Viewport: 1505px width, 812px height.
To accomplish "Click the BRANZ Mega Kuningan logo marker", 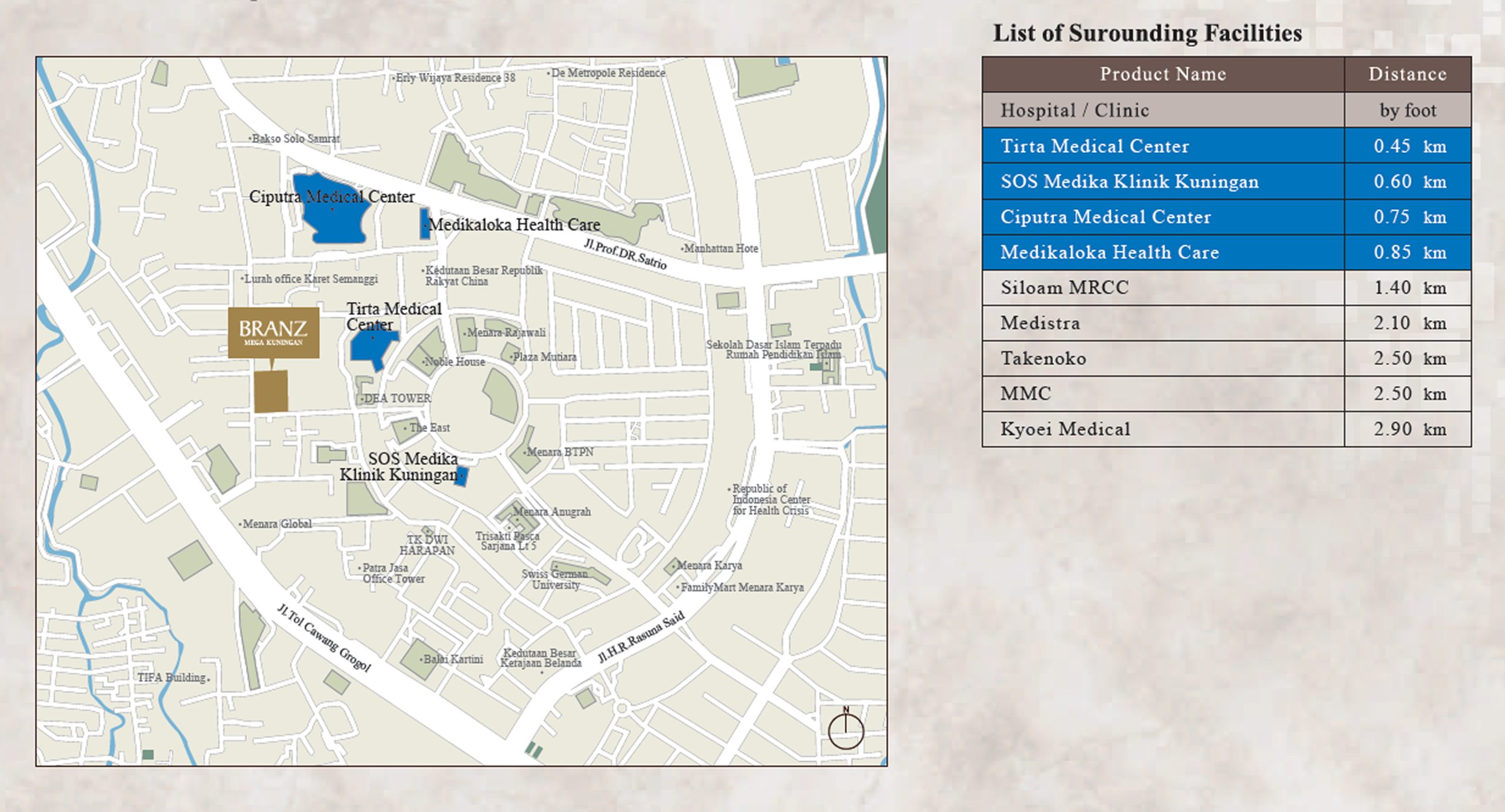I will coord(273,333).
